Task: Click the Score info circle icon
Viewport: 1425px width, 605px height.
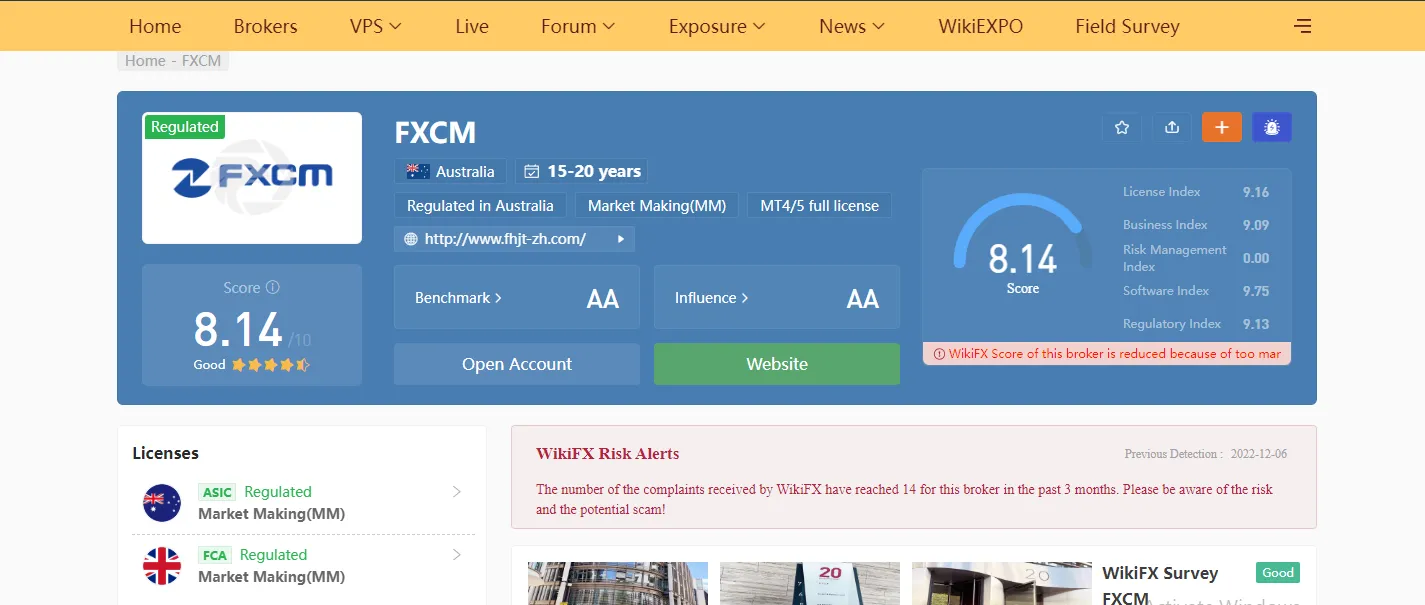Action: (x=272, y=287)
